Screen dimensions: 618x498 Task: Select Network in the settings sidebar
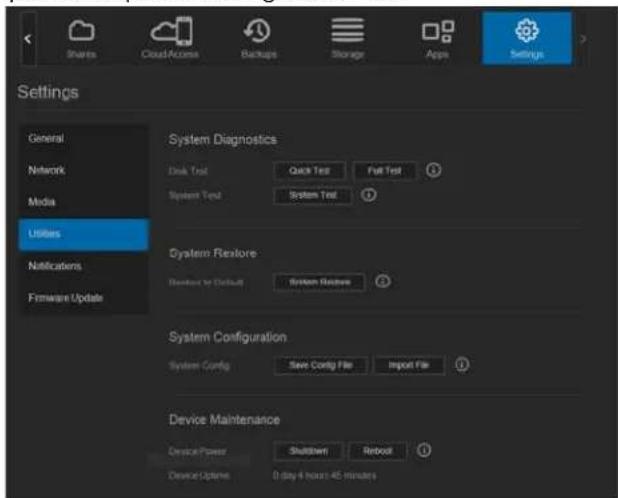click(84, 170)
